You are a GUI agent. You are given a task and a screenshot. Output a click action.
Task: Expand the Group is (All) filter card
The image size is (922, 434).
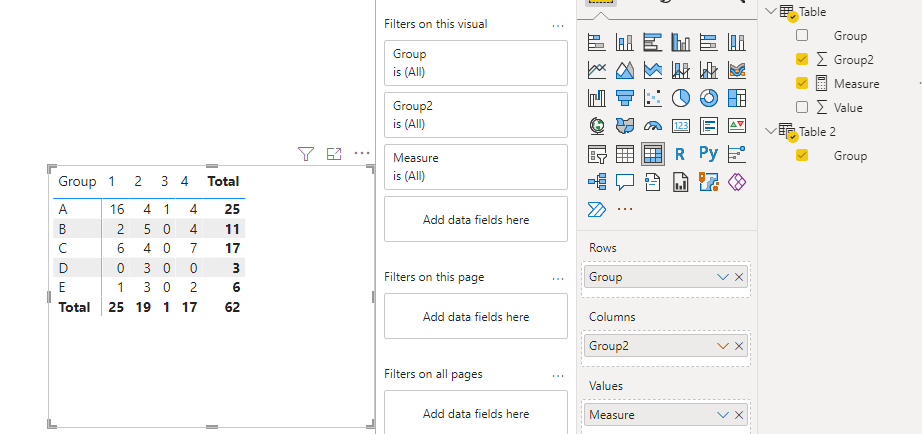tap(476, 63)
